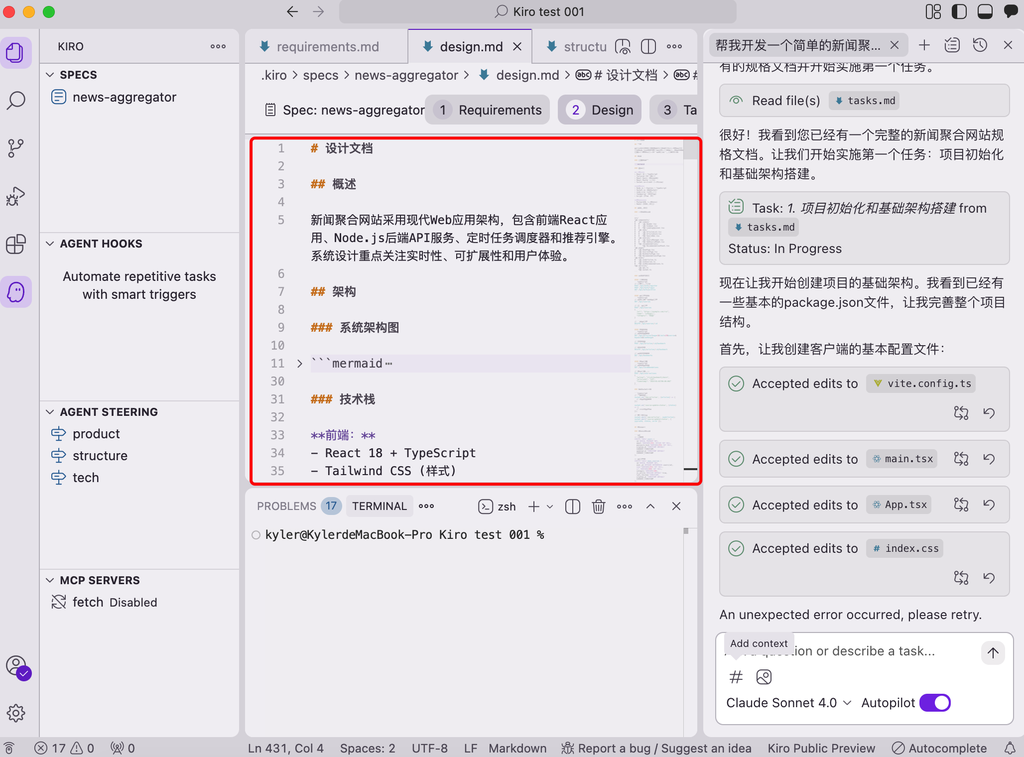1024x757 pixels.
Task: Navigate back with the left arrow
Action: pyautogui.click(x=293, y=11)
